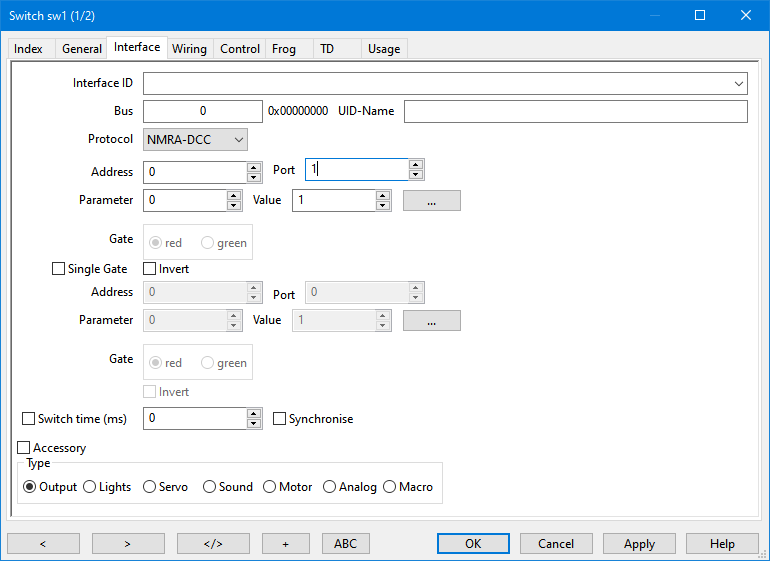Click the UID-Name text field
The width and height of the screenshot is (770, 561).
[x=575, y=111]
